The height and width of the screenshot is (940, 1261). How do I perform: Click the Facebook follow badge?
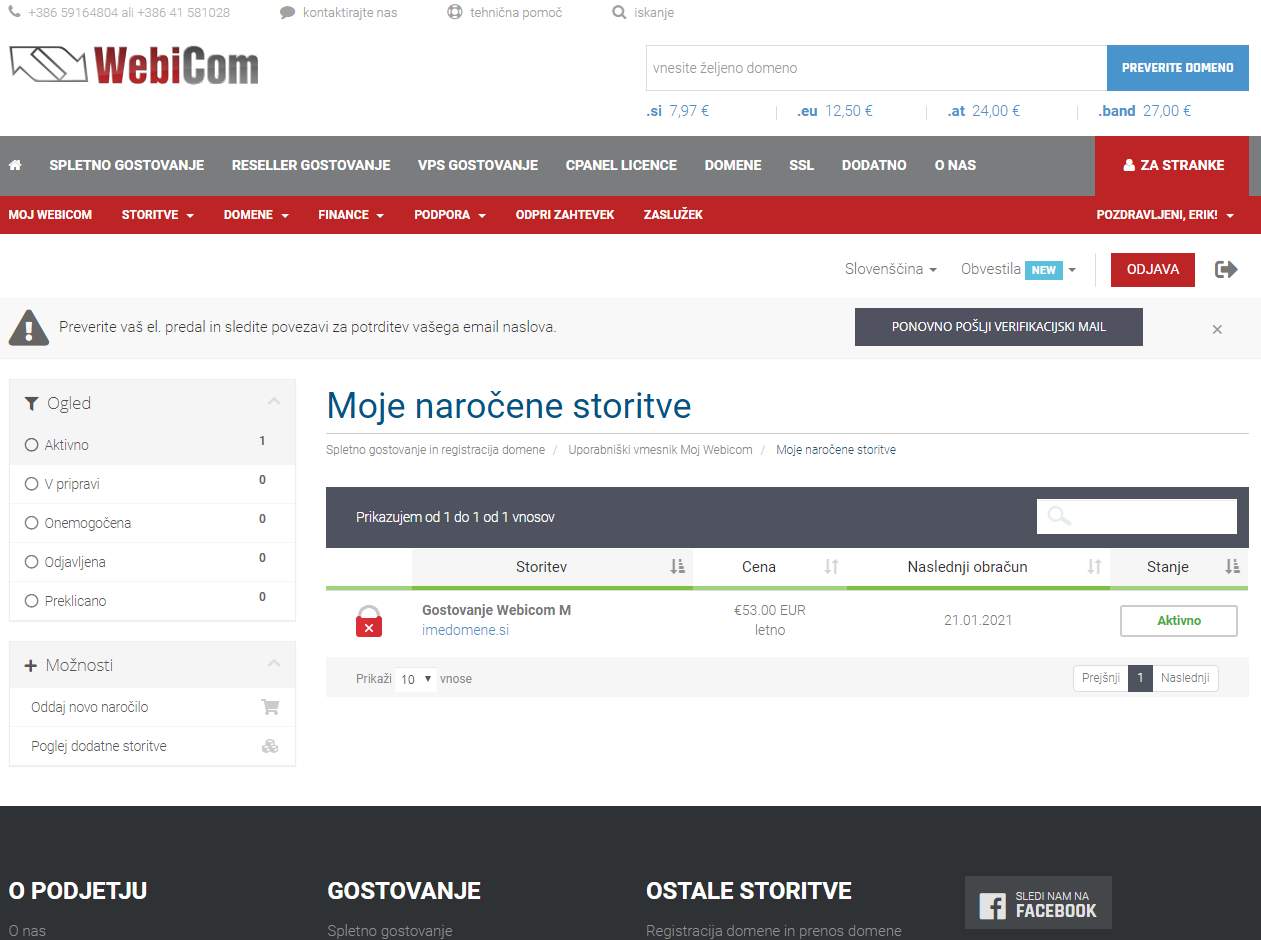click(1038, 903)
